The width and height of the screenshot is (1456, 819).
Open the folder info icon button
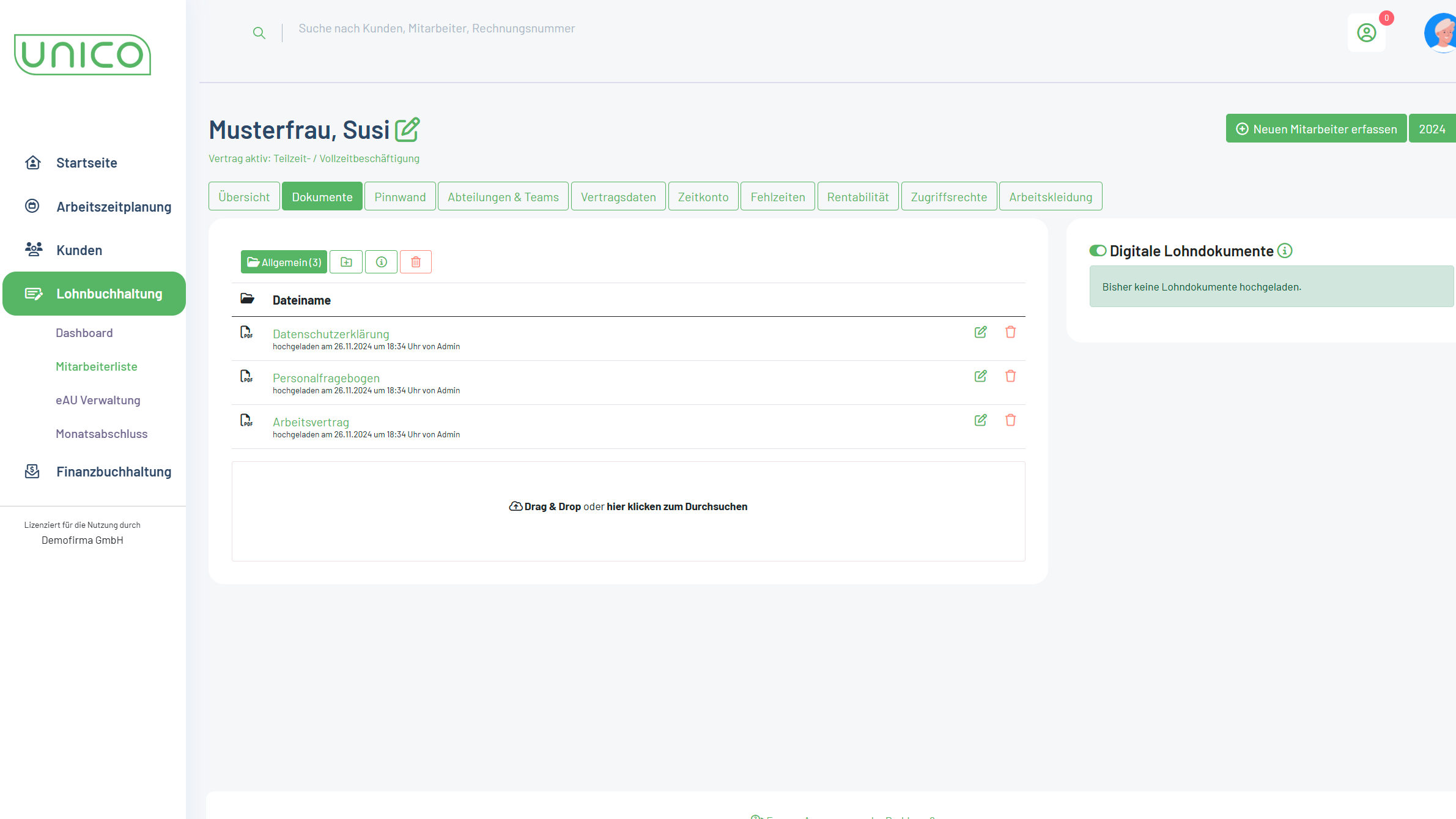(x=381, y=262)
